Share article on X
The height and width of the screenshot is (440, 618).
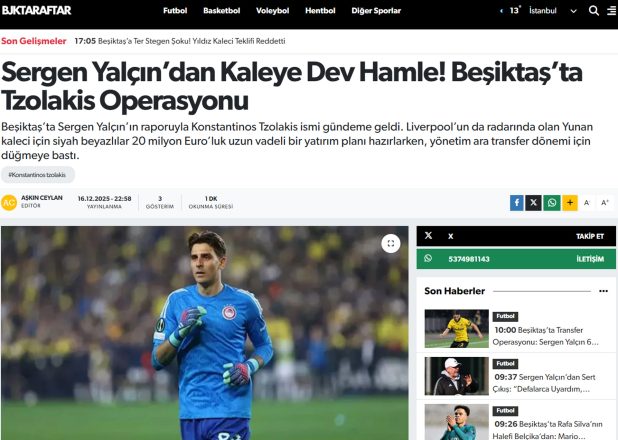(533, 203)
